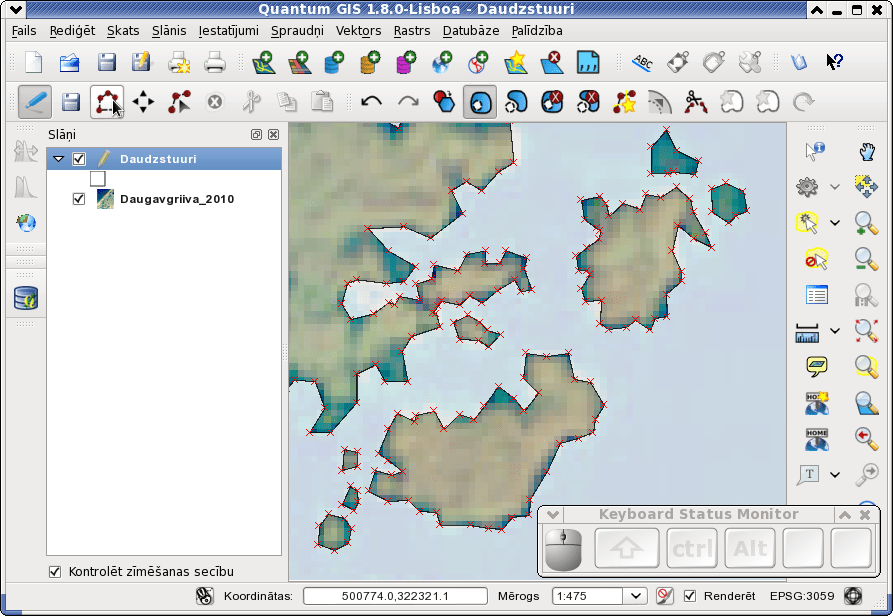Click Add Vector Layer icon

click(264, 62)
